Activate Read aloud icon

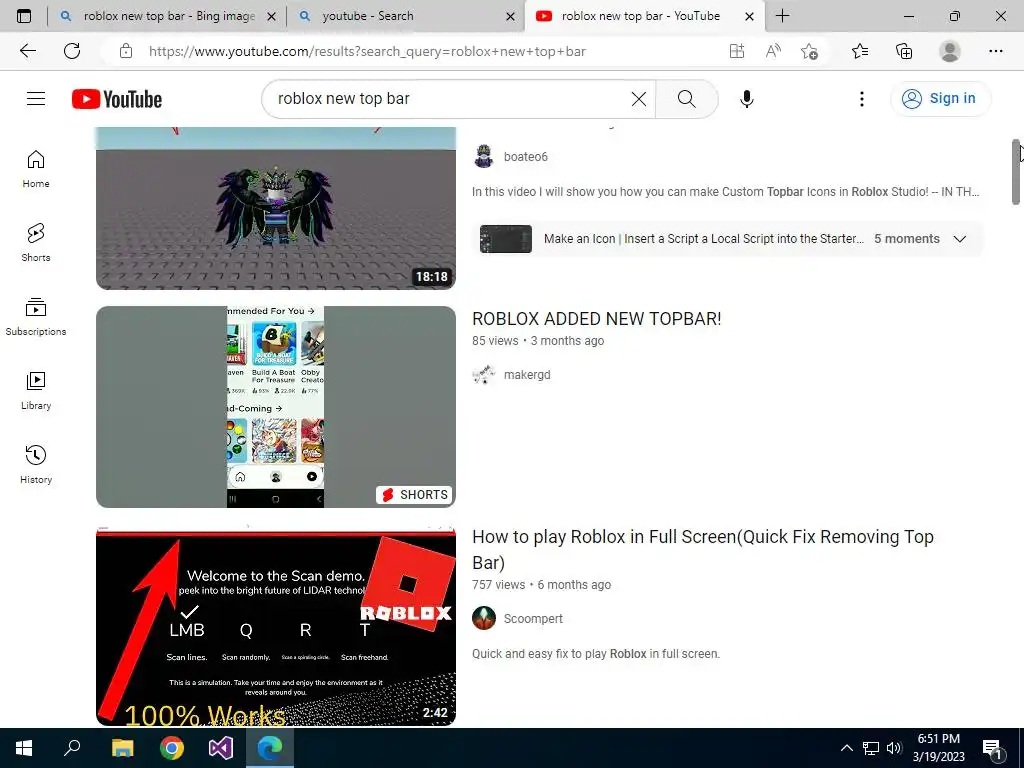coord(773,51)
